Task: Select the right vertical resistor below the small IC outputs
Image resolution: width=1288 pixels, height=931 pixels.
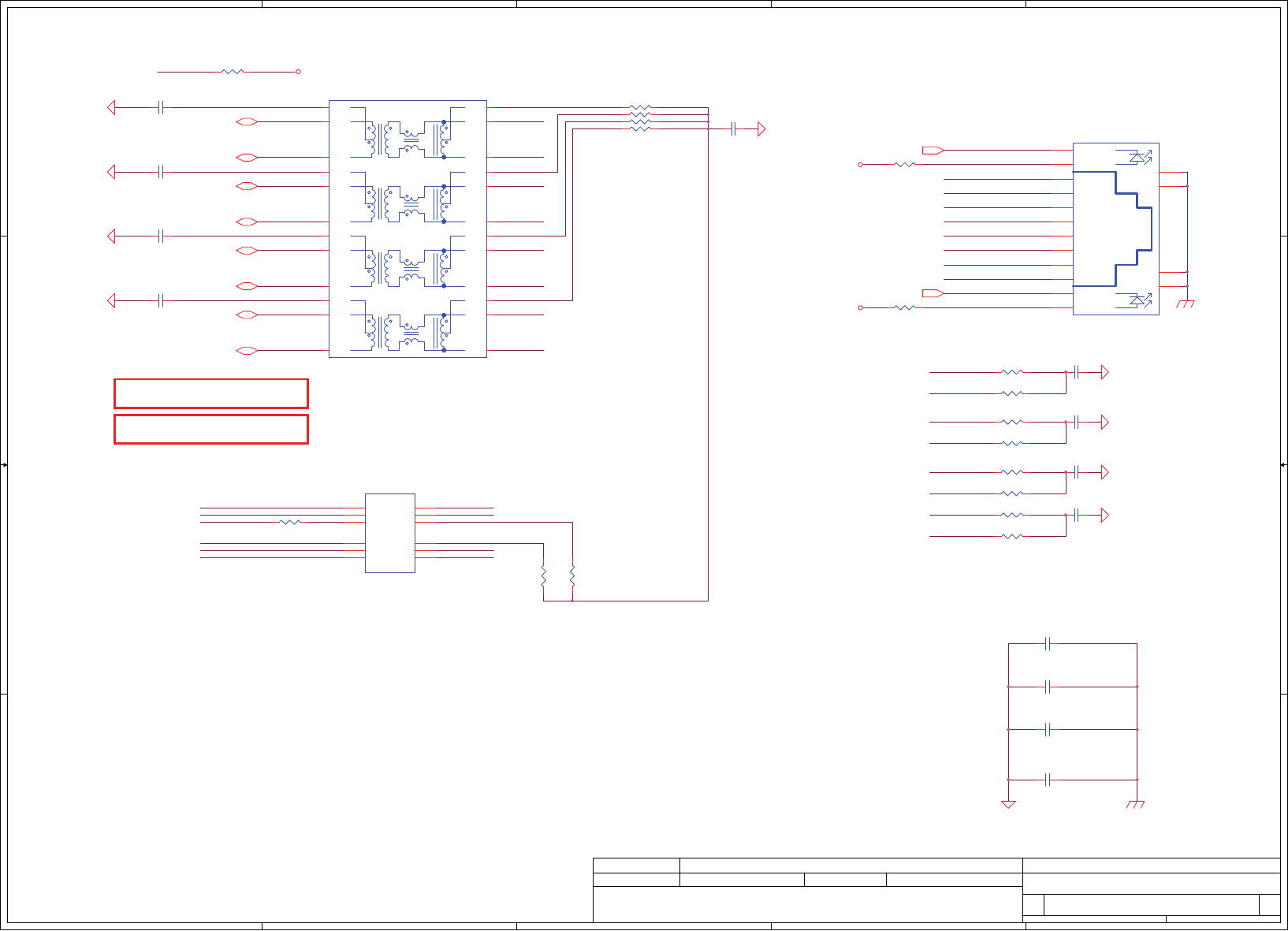Action: click(x=572, y=575)
